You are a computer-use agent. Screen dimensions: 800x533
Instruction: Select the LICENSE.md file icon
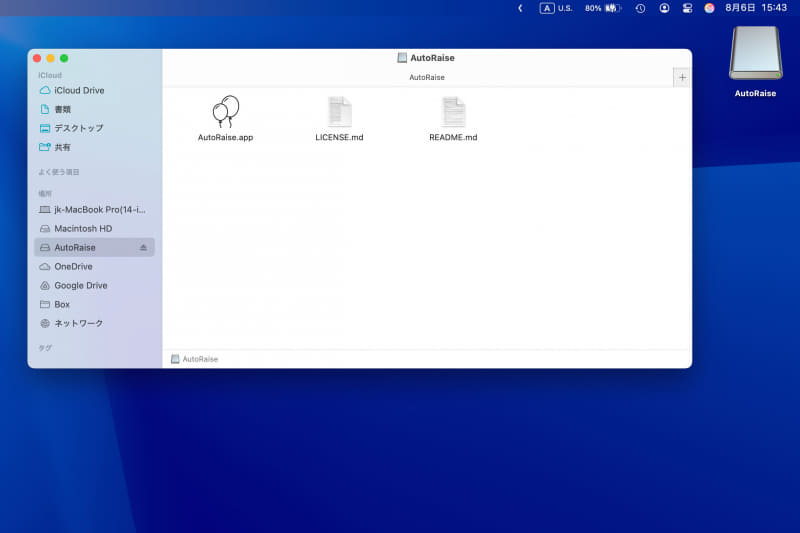click(x=339, y=111)
